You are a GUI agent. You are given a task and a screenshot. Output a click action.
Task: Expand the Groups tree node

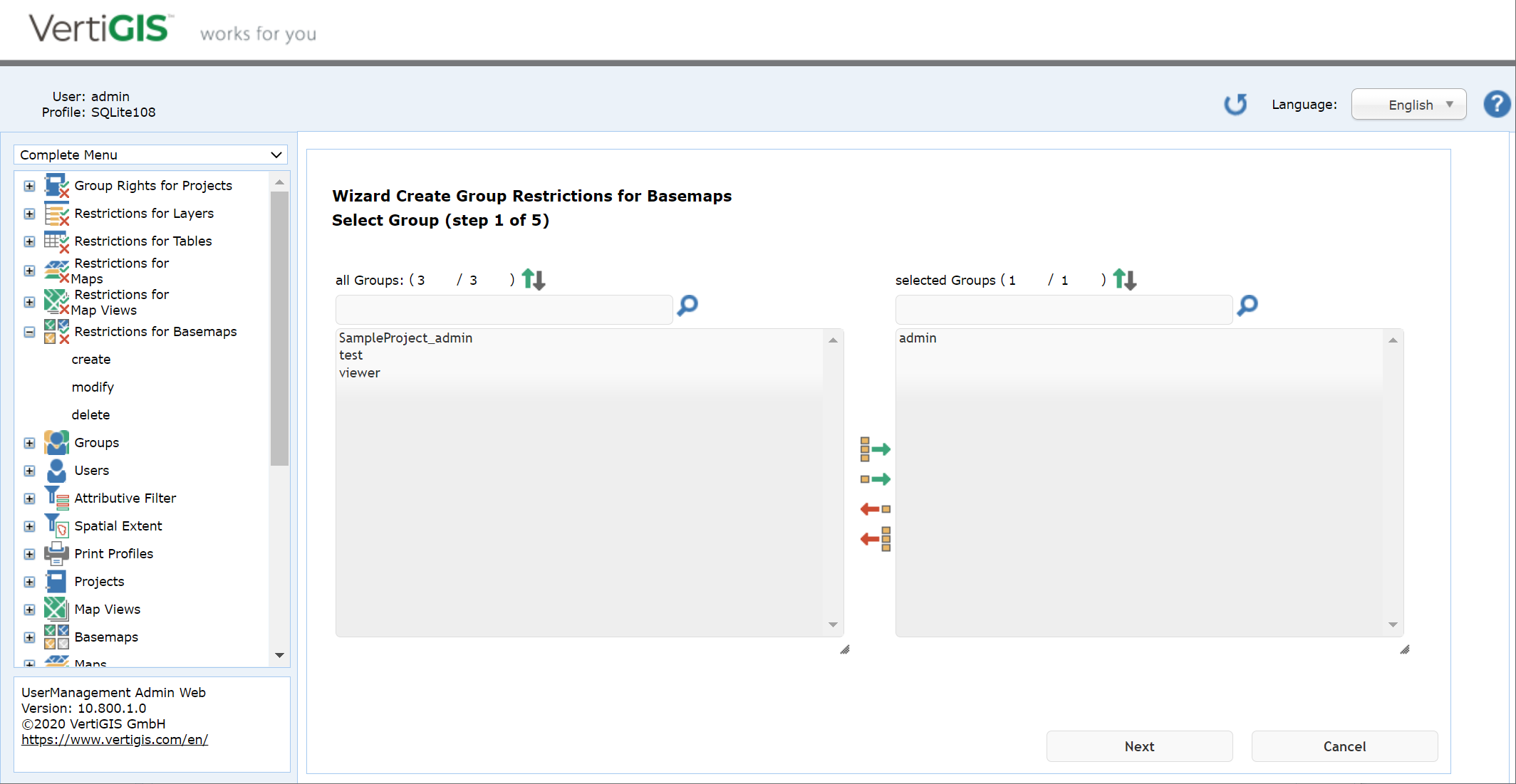click(29, 442)
